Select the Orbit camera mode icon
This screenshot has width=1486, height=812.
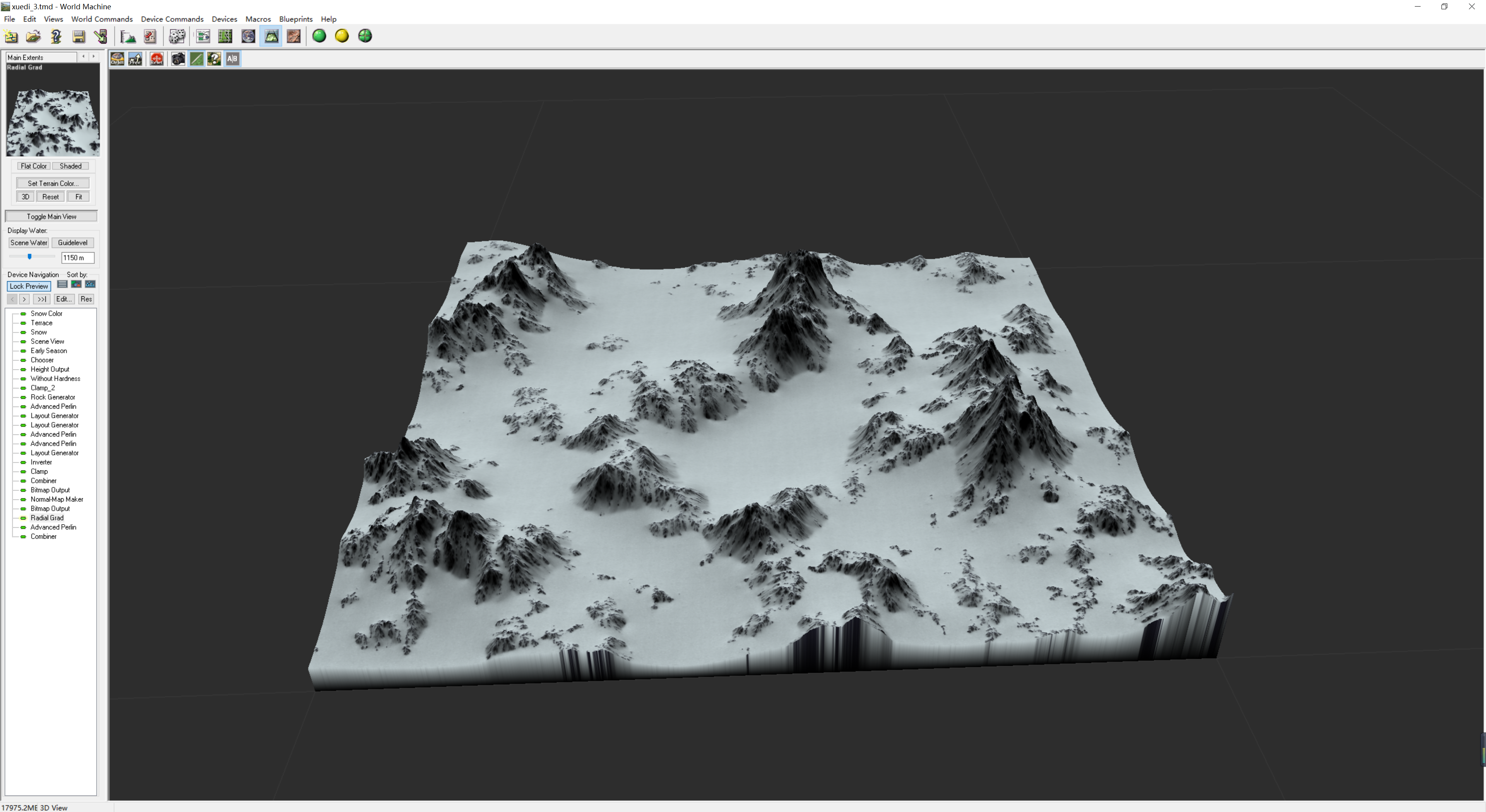[x=117, y=59]
